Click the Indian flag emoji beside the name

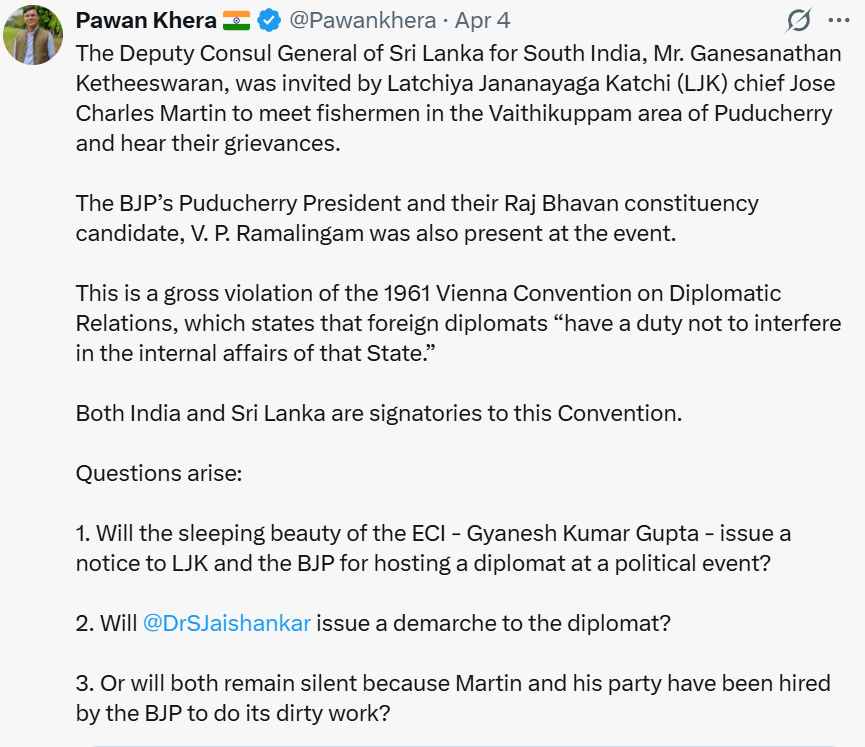click(x=236, y=19)
